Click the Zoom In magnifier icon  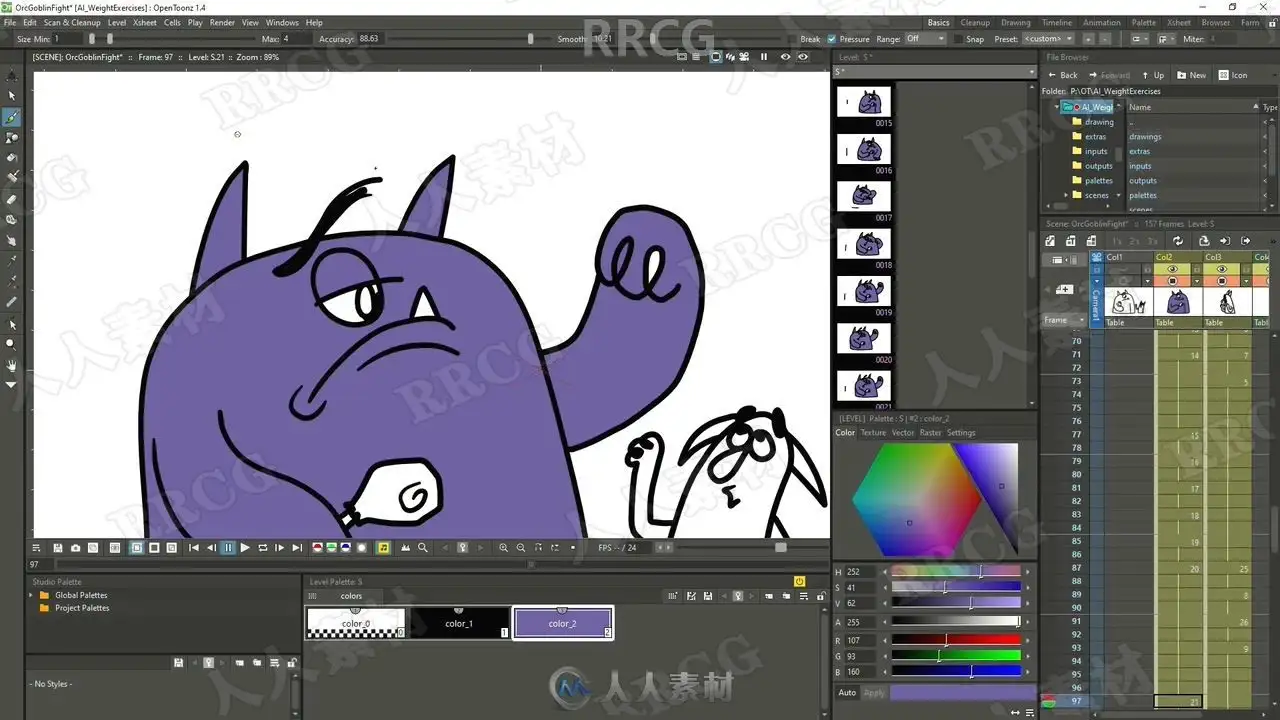(x=503, y=548)
